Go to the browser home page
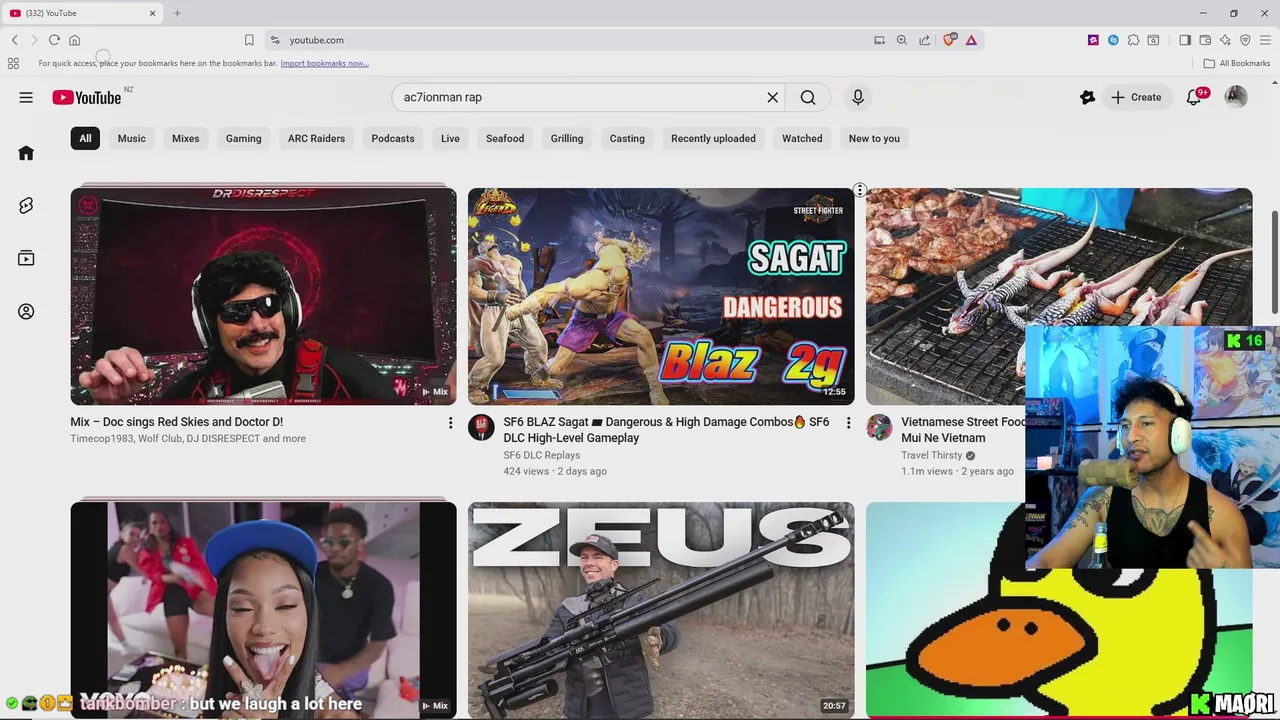The height and width of the screenshot is (720, 1280). pyautogui.click(x=74, y=40)
